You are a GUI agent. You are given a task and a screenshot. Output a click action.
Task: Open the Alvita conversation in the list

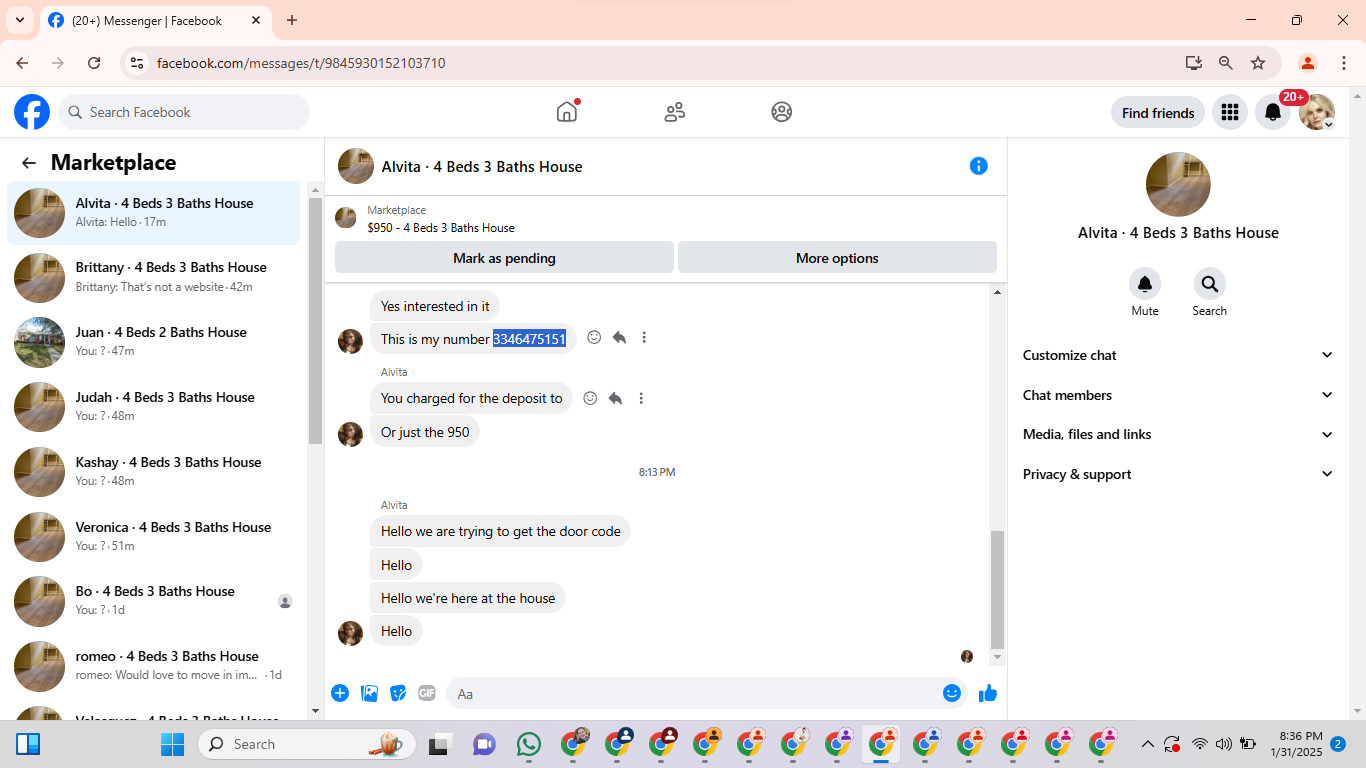[x=154, y=213]
